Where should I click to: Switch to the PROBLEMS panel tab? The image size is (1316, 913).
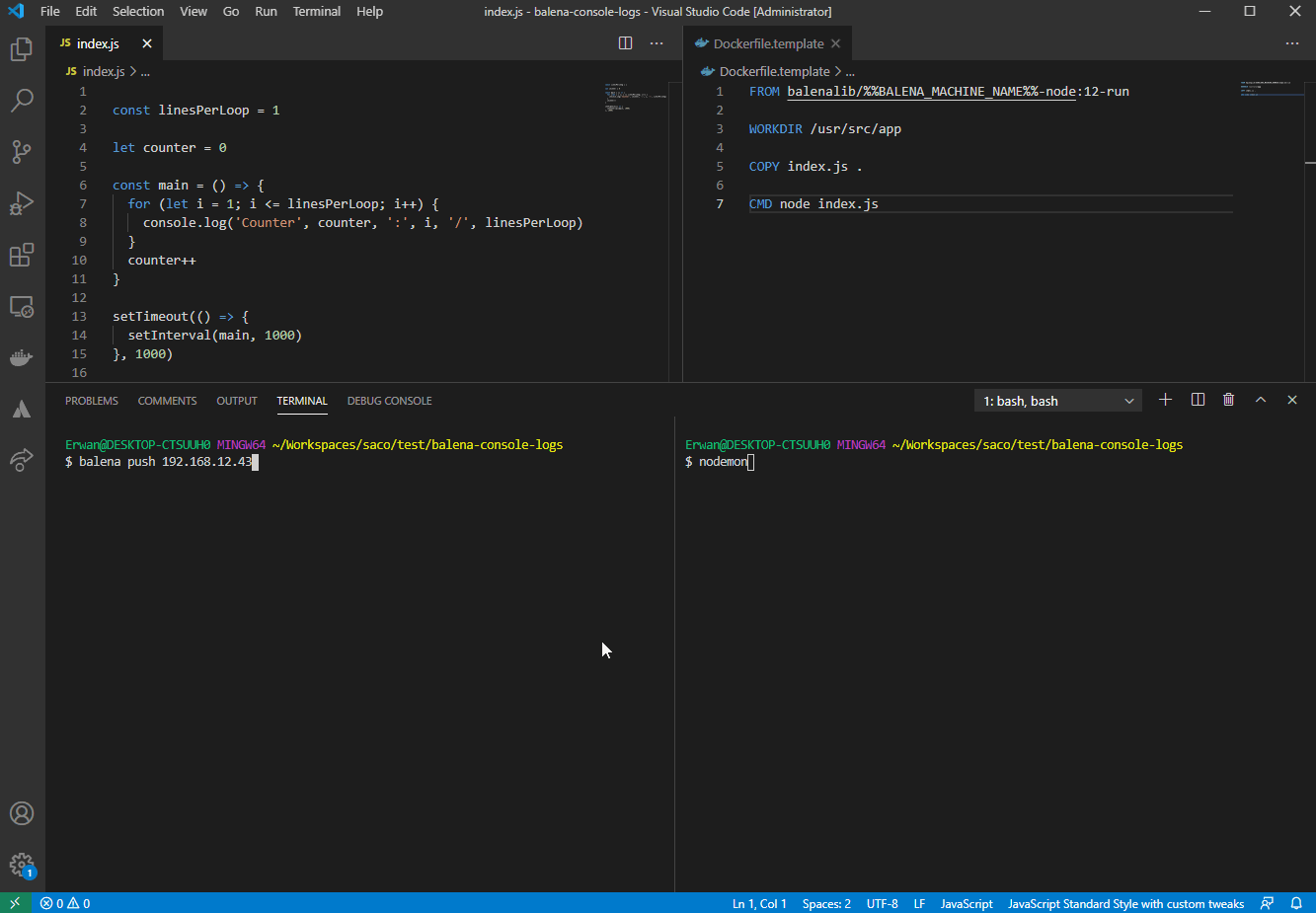point(92,401)
